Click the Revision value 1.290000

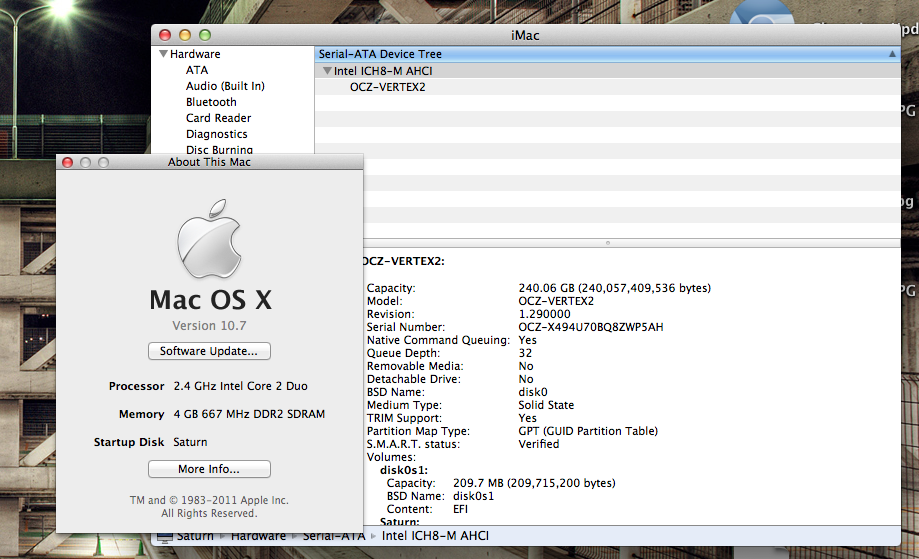(x=544, y=314)
